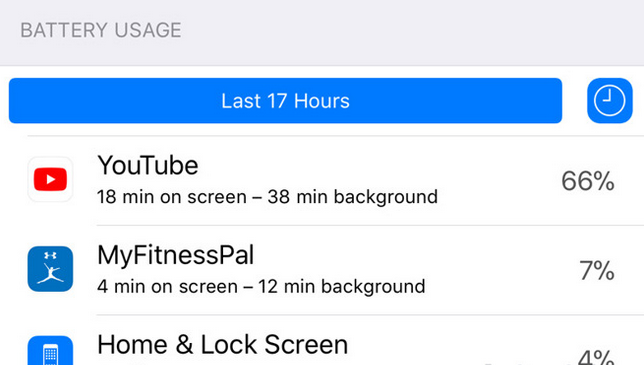644x365 pixels.
Task: Tap MyFitnessPal's 4 min on screen detail
Action: click(167, 287)
